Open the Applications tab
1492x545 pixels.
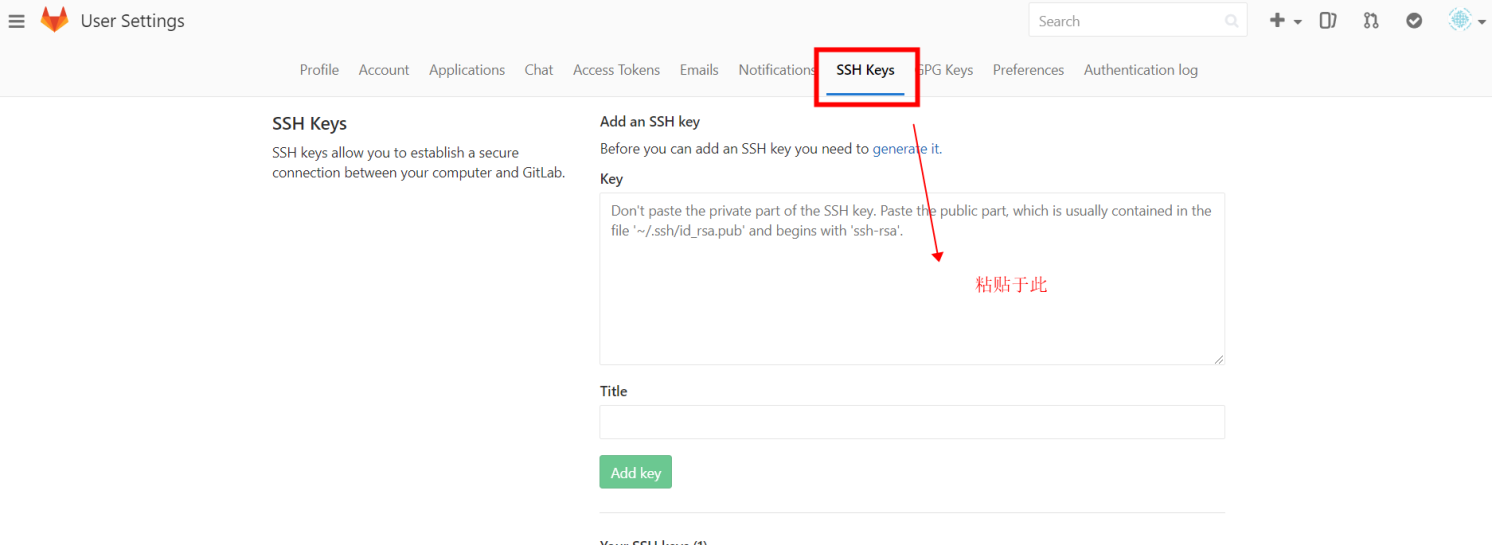coord(467,70)
